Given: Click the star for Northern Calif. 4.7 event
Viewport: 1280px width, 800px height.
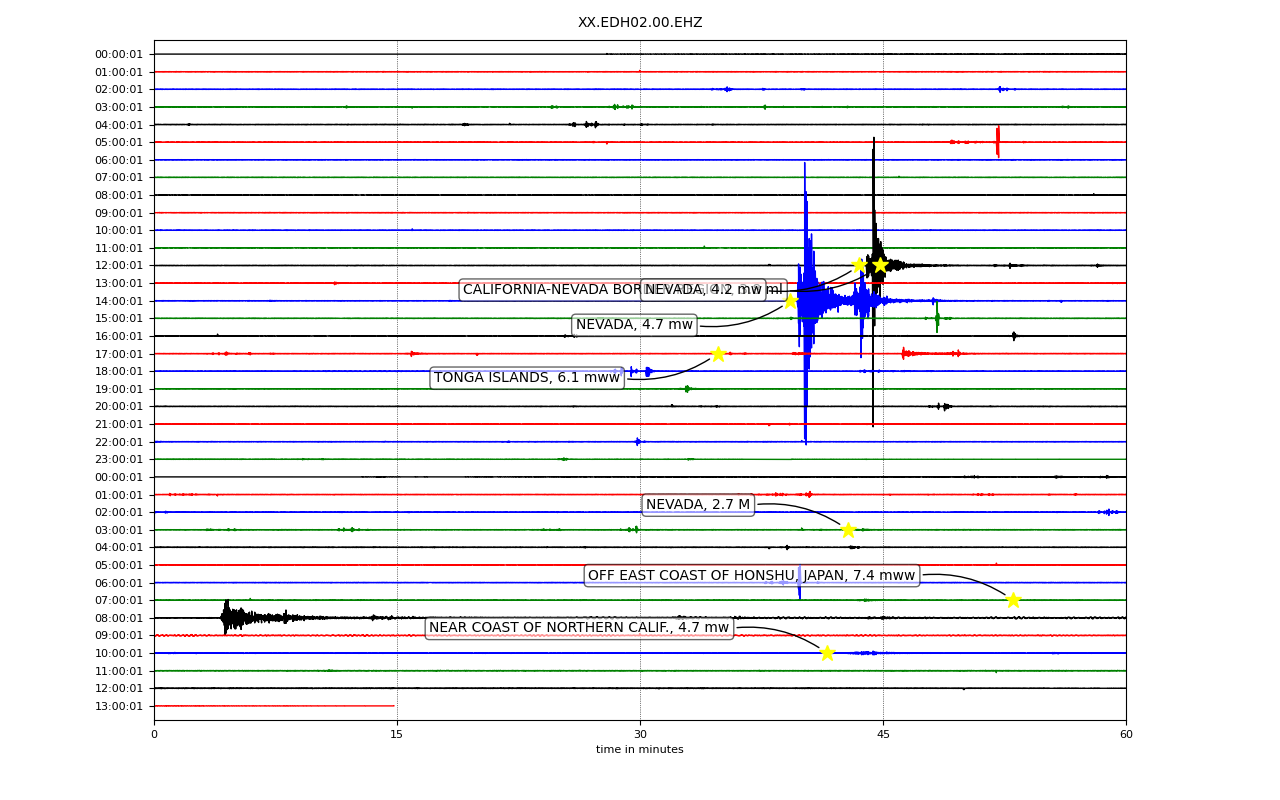Looking at the screenshot, I should 827,653.
